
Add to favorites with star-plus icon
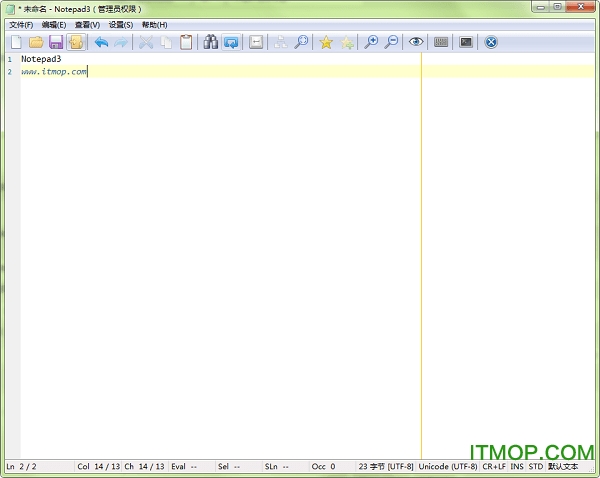(x=347, y=42)
